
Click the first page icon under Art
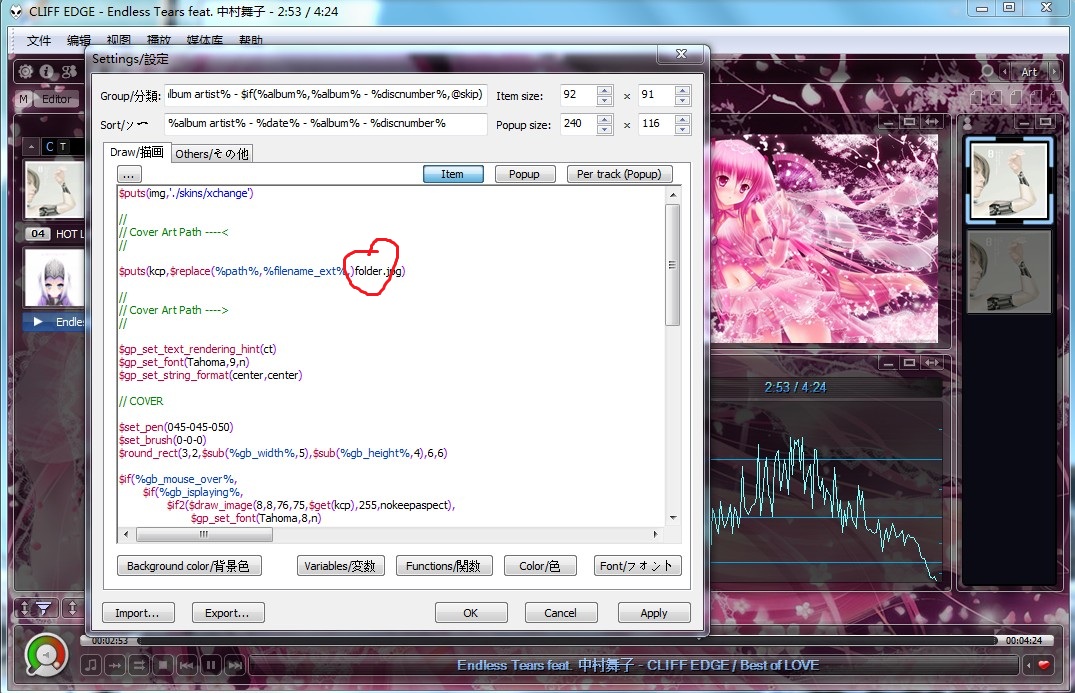click(977, 98)
